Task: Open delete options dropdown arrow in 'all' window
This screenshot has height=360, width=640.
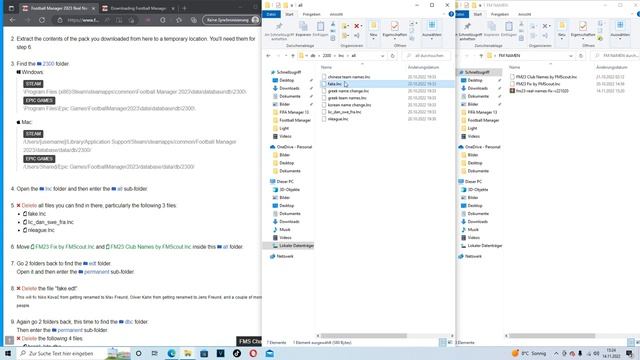Action: pyautogui.click(x=361, y=26)
